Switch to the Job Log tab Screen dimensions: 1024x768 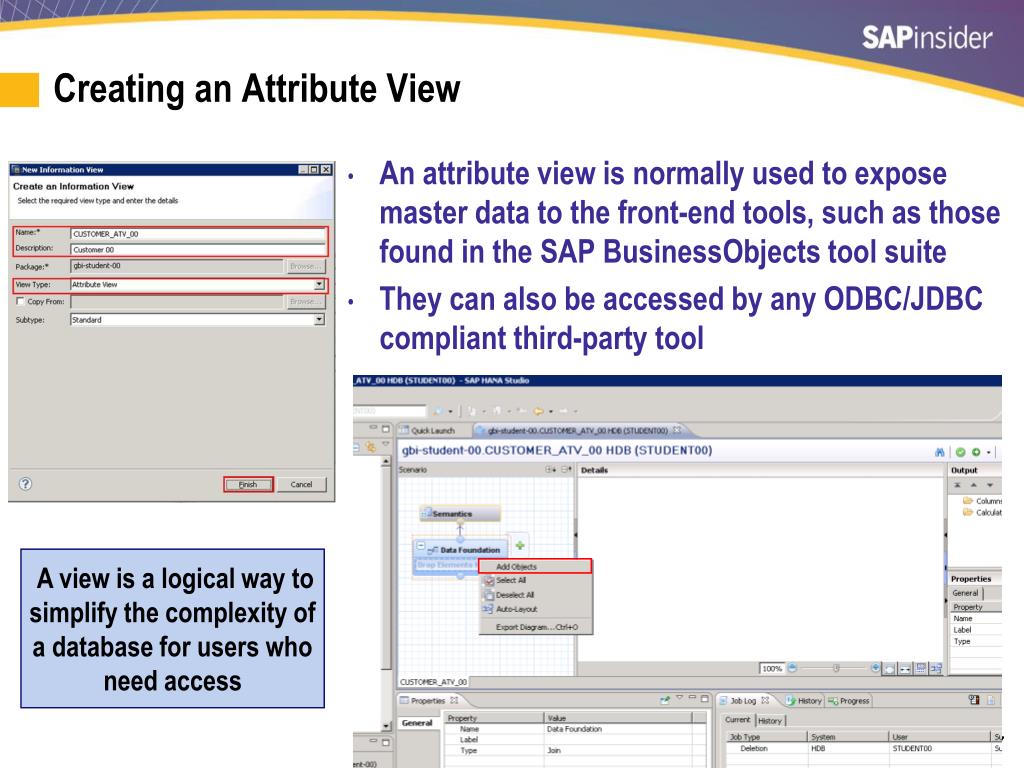pos(743,701)
